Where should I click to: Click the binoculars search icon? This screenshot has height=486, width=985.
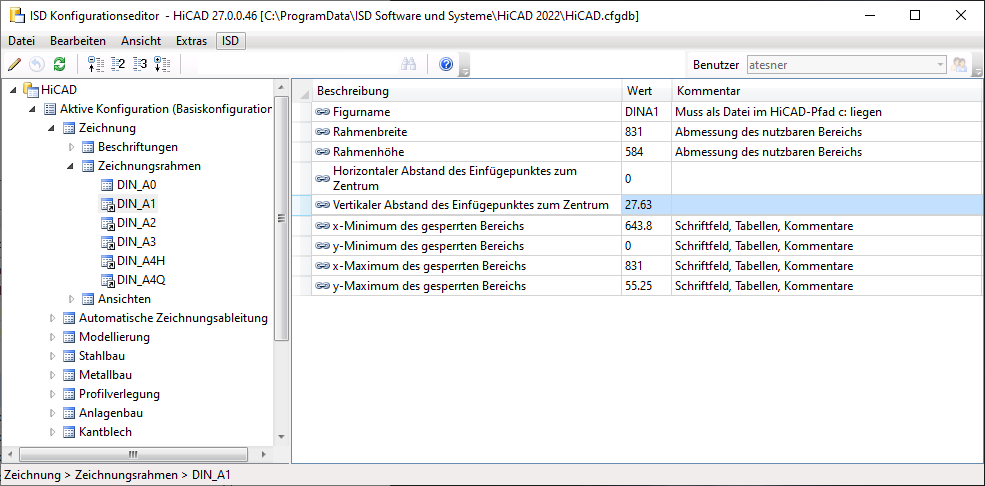click(x=410, y=63)
